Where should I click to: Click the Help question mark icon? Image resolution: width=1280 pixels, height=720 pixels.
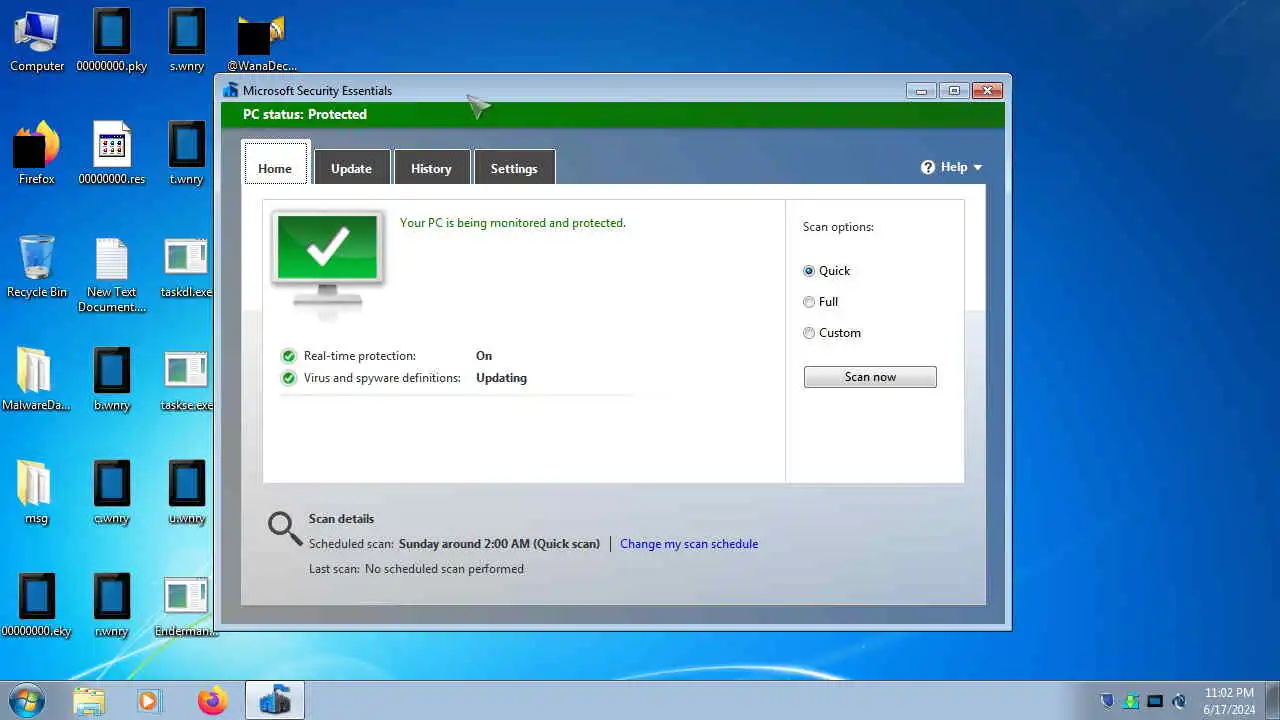click(928, 167)
